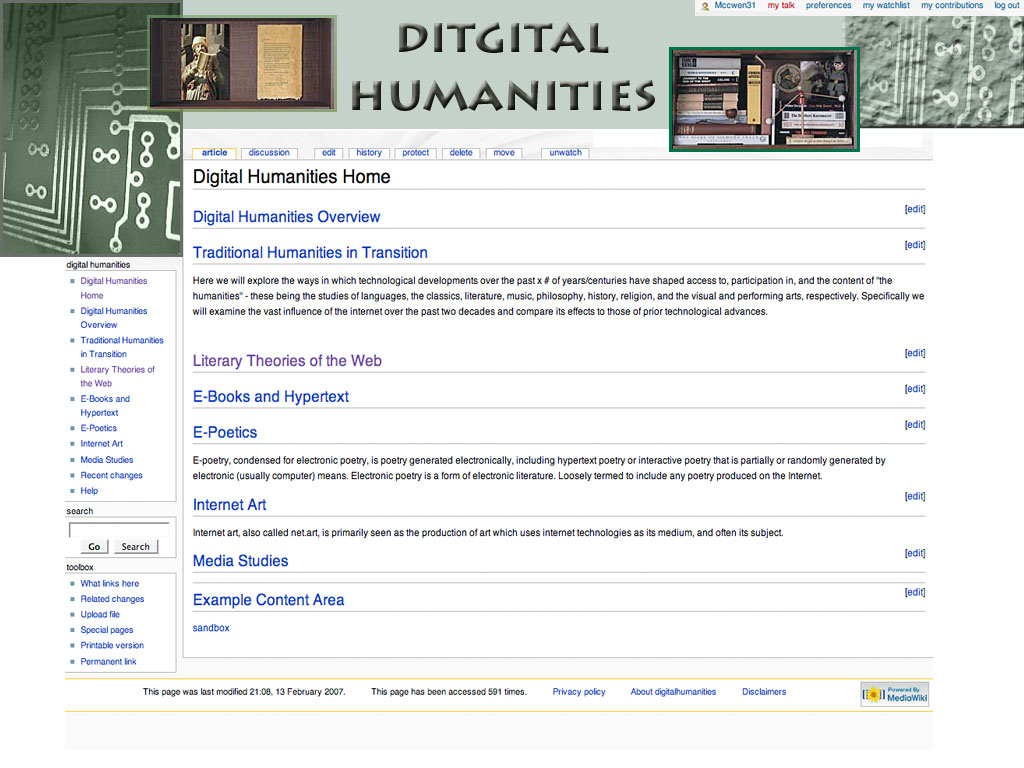Open Special pages in toolbox

(x=106, y=630)
